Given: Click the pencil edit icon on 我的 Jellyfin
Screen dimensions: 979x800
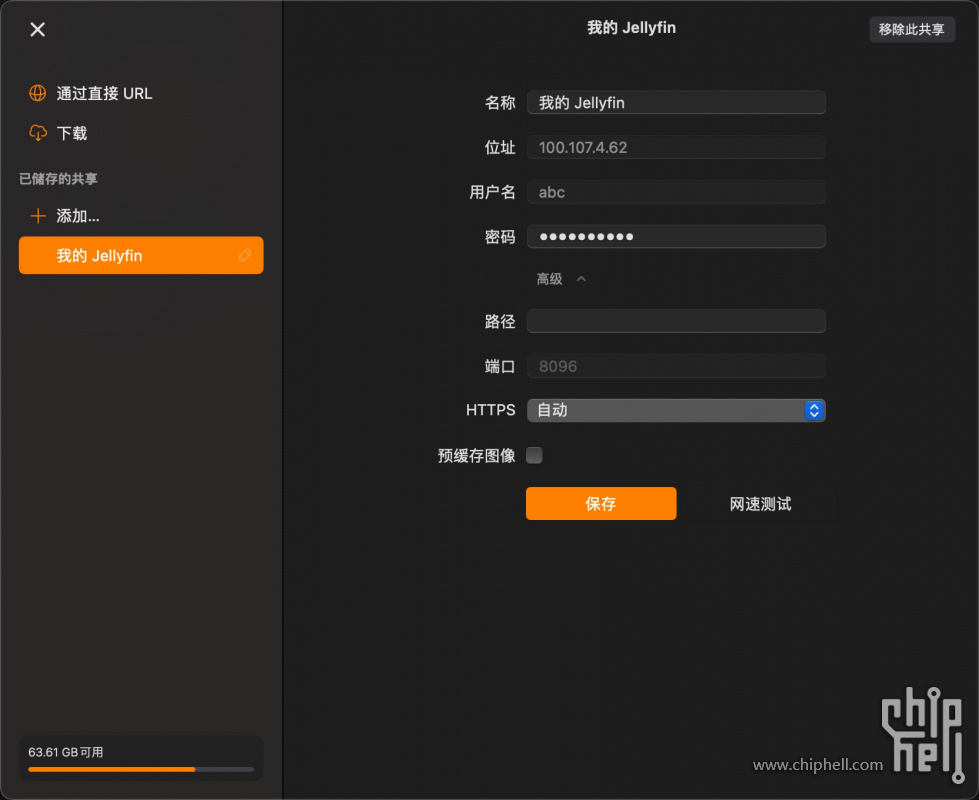Looking at the screenshot, I should click(245, 255).
